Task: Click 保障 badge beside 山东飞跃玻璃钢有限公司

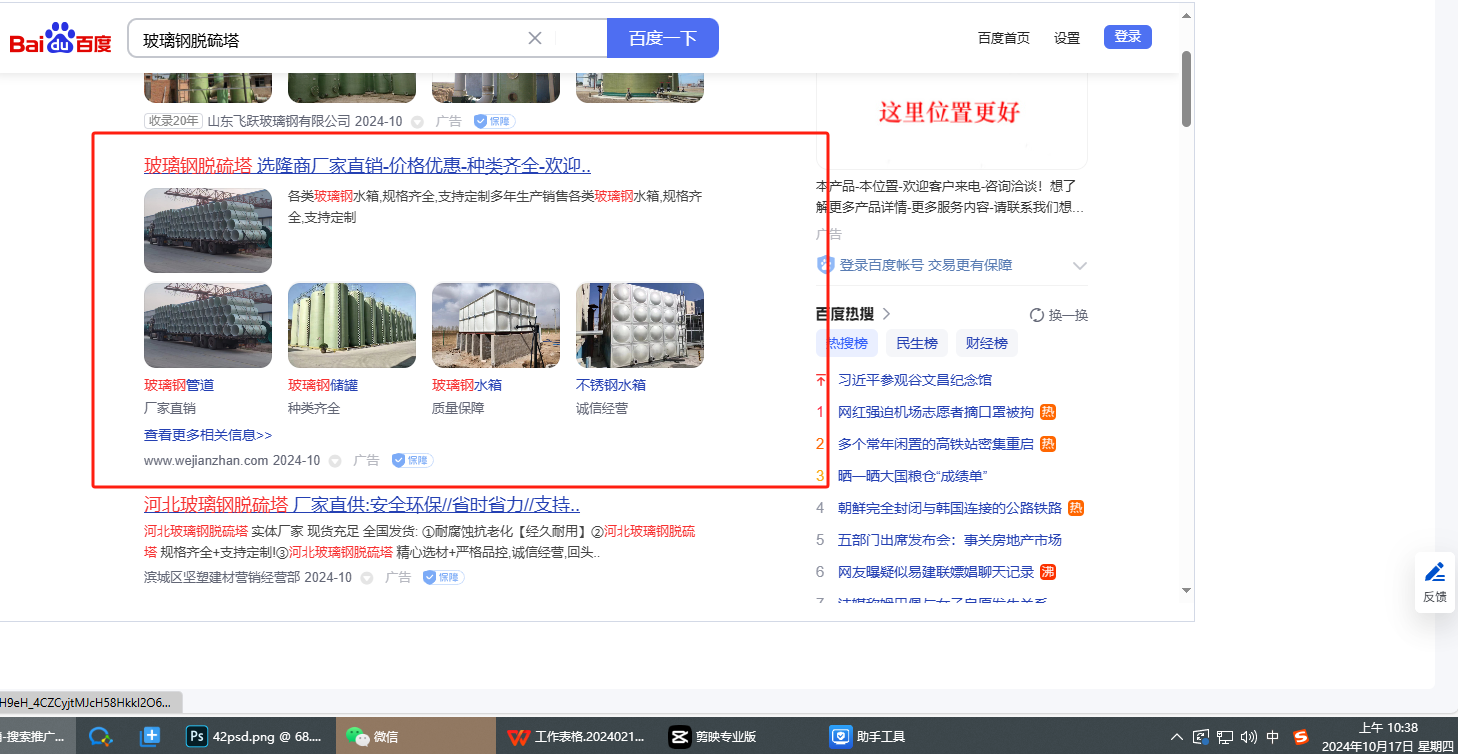Action: tap(494, 121)
